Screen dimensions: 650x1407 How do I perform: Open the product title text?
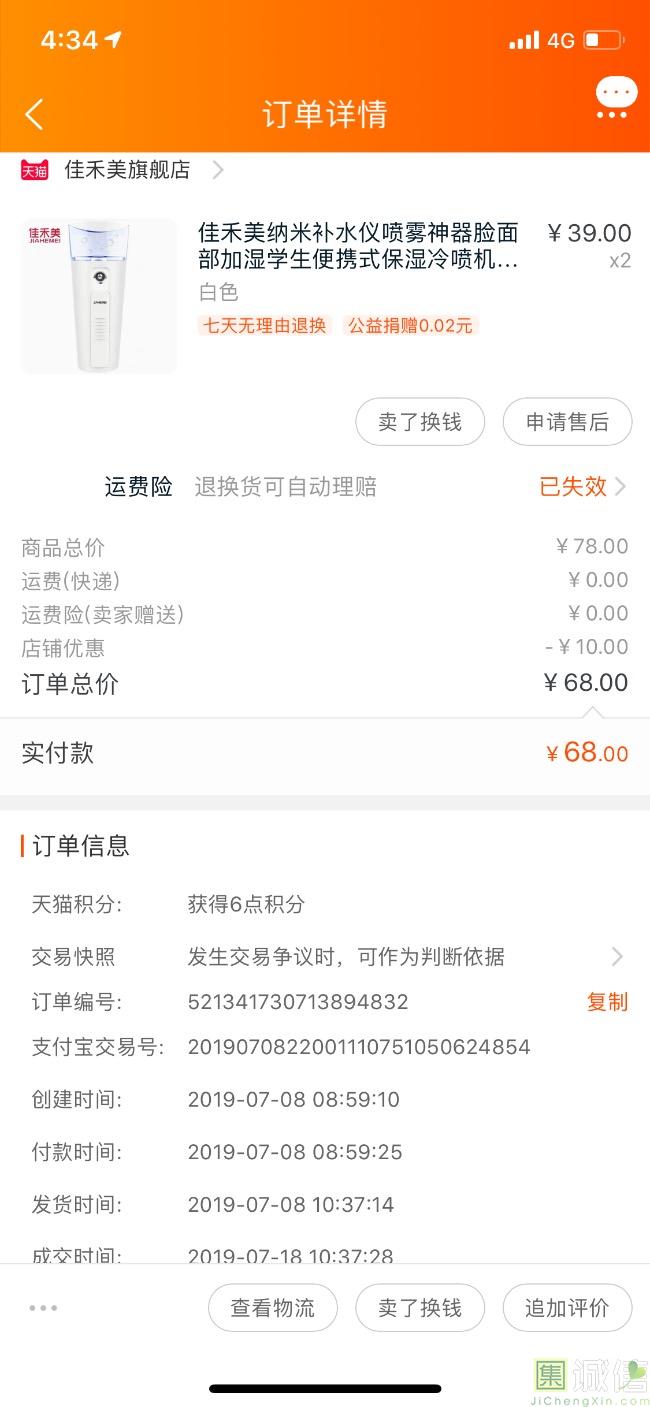[x=358, y=246]
